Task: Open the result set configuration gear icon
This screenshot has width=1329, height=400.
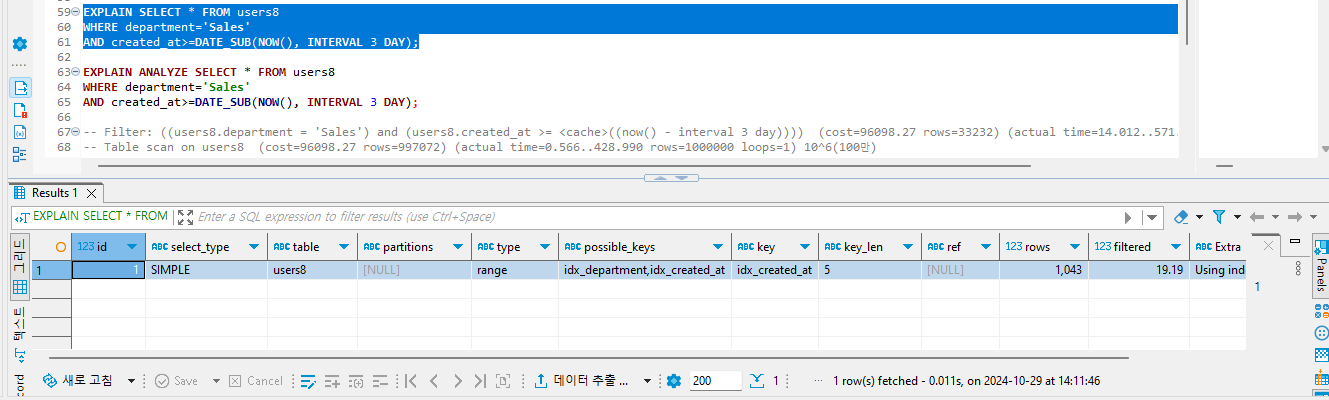Action: (674, 381)
